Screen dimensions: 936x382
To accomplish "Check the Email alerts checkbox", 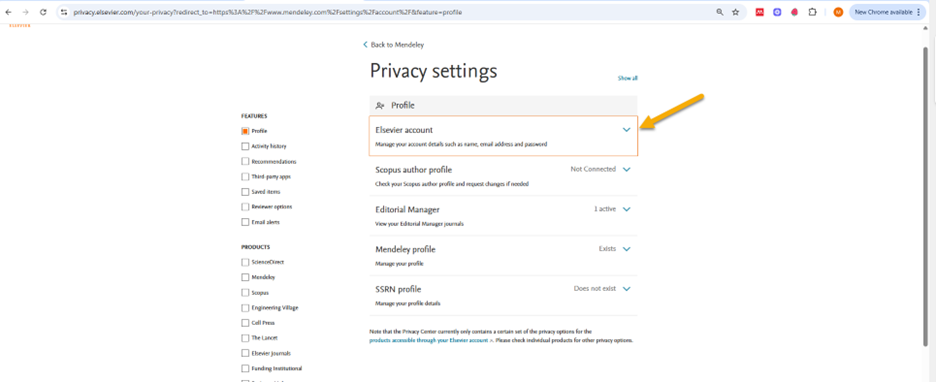I will pyautogui.click(x=245, y=222).
